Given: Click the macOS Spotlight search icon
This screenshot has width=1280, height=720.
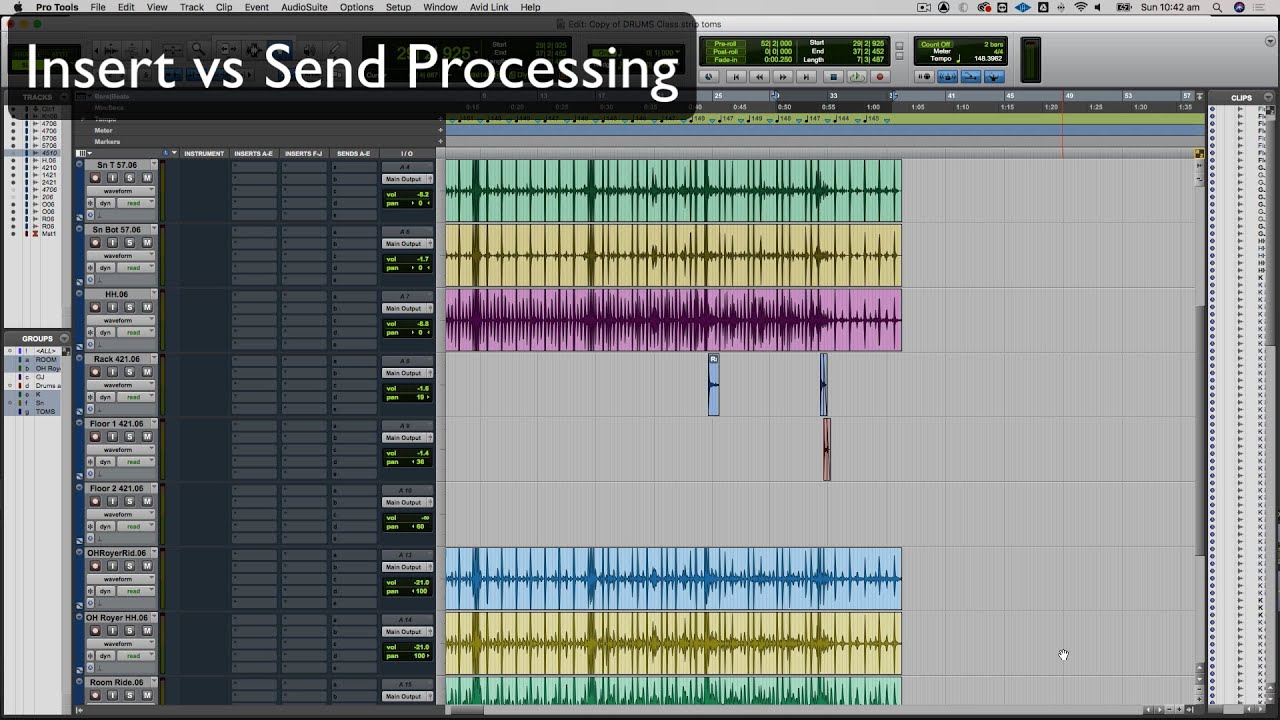Looking at the screenshot, I should (1217, 7).
